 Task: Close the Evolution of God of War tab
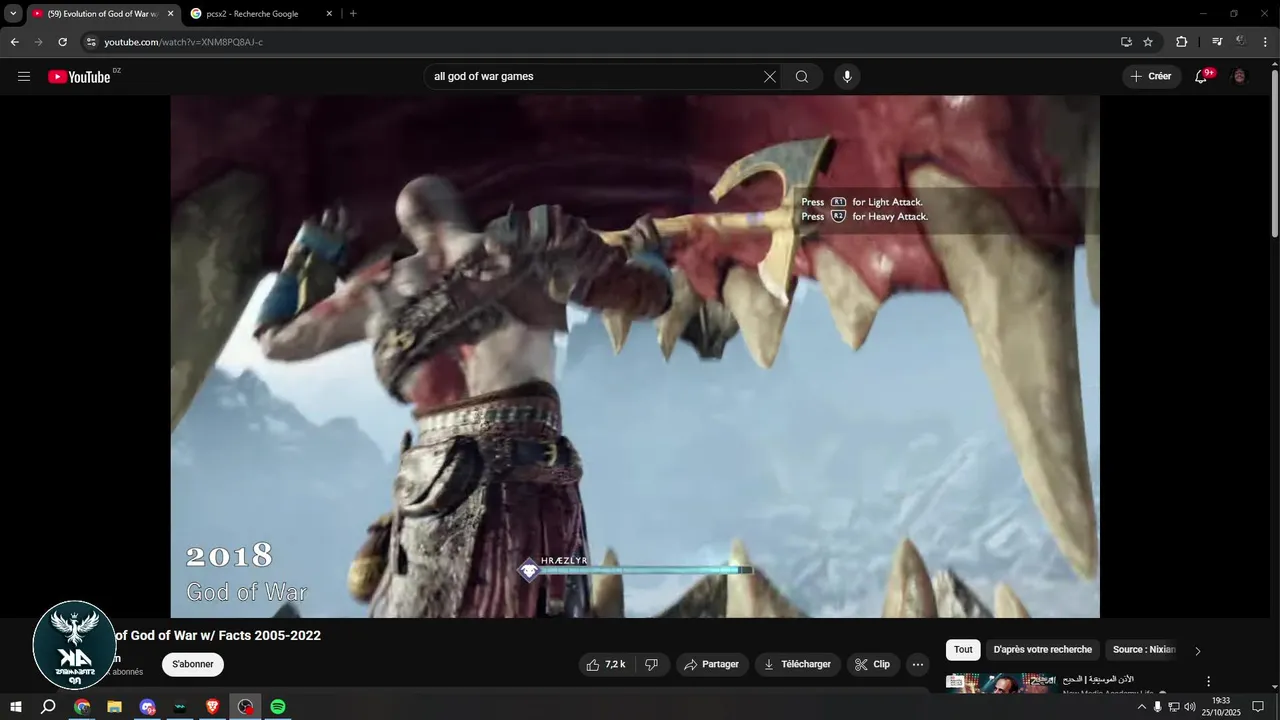click(x=171, y=14)
